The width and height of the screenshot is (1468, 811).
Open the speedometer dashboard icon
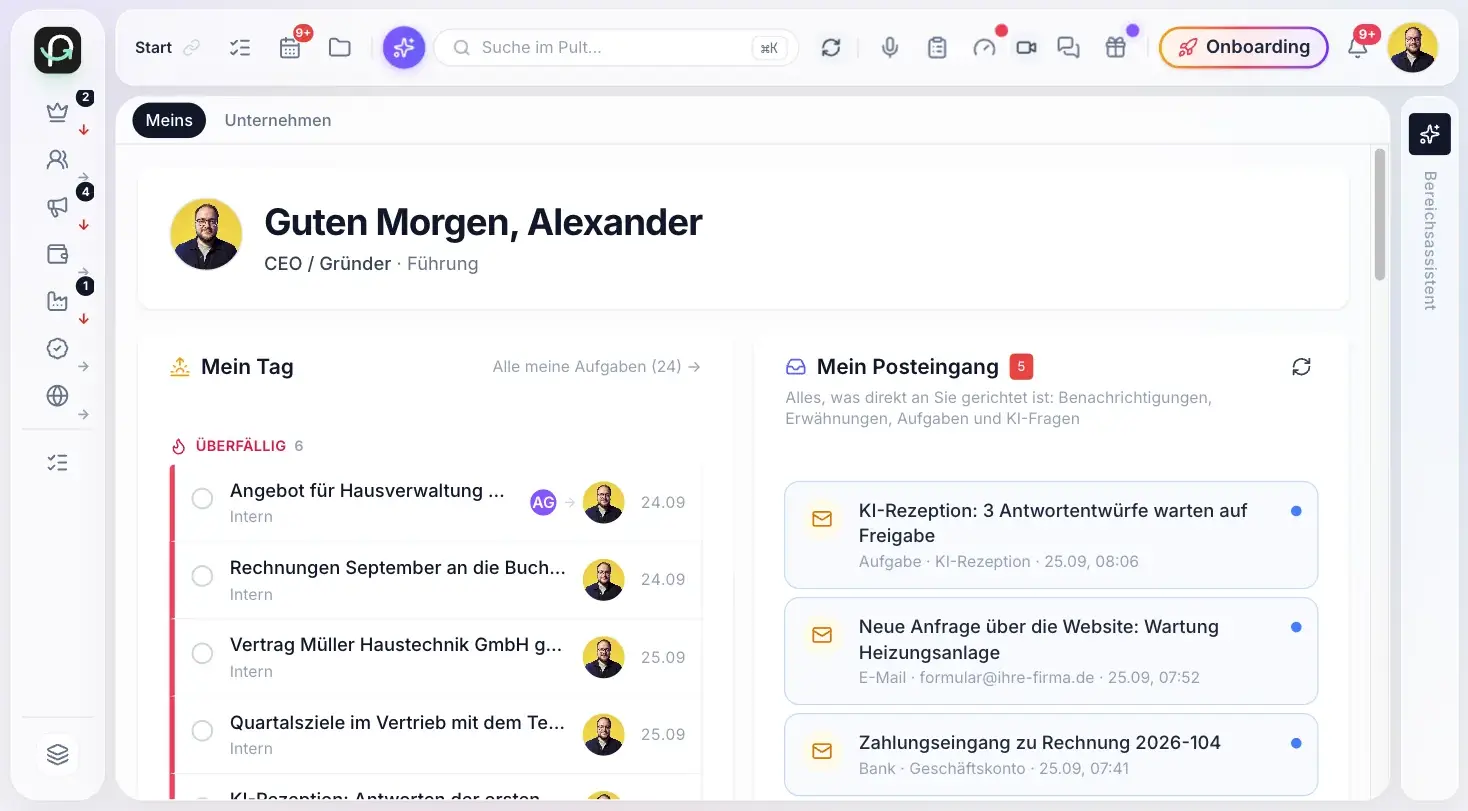[x=984, y=48]
